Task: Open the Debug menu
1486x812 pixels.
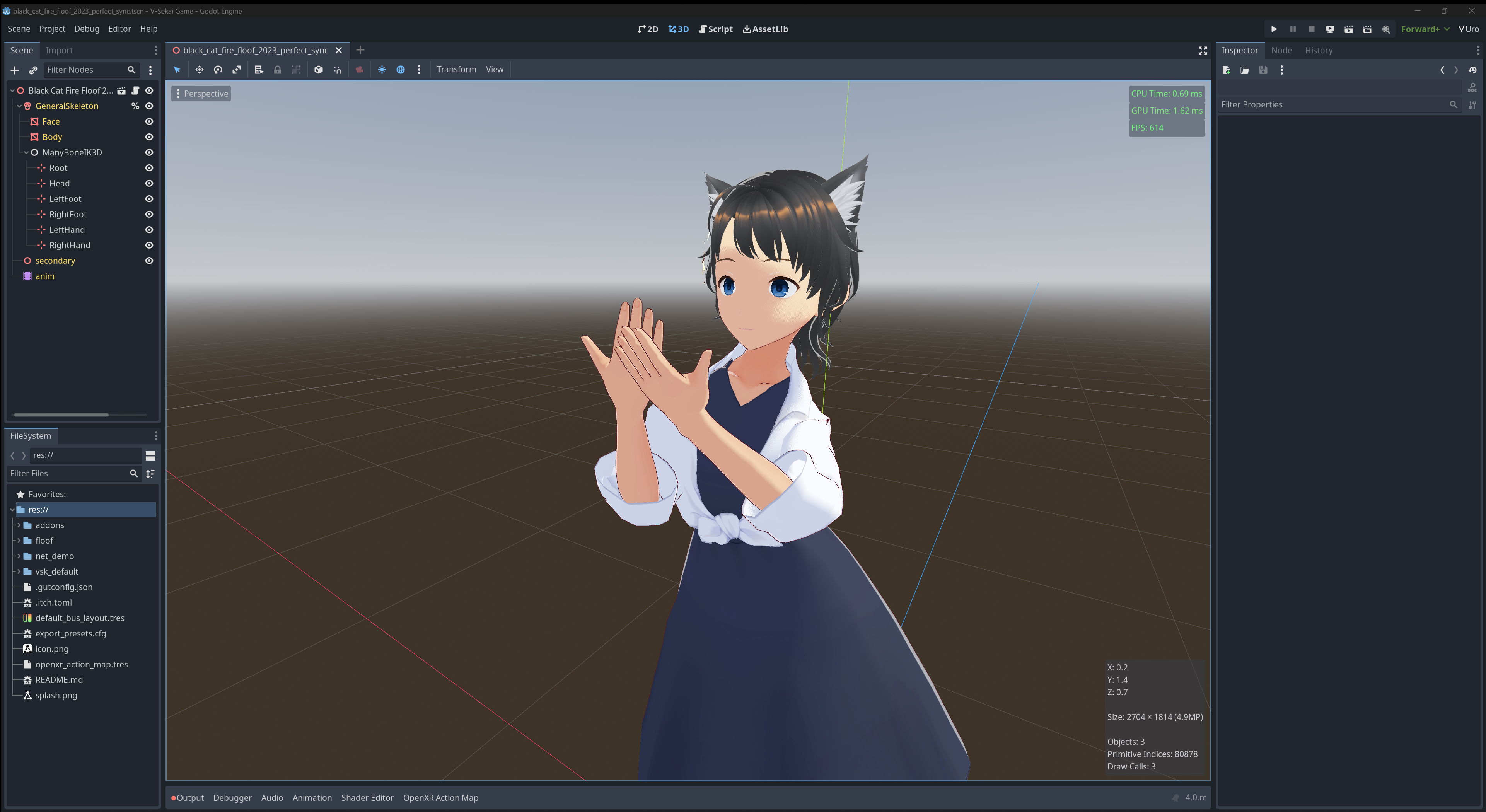Action: 87,29
